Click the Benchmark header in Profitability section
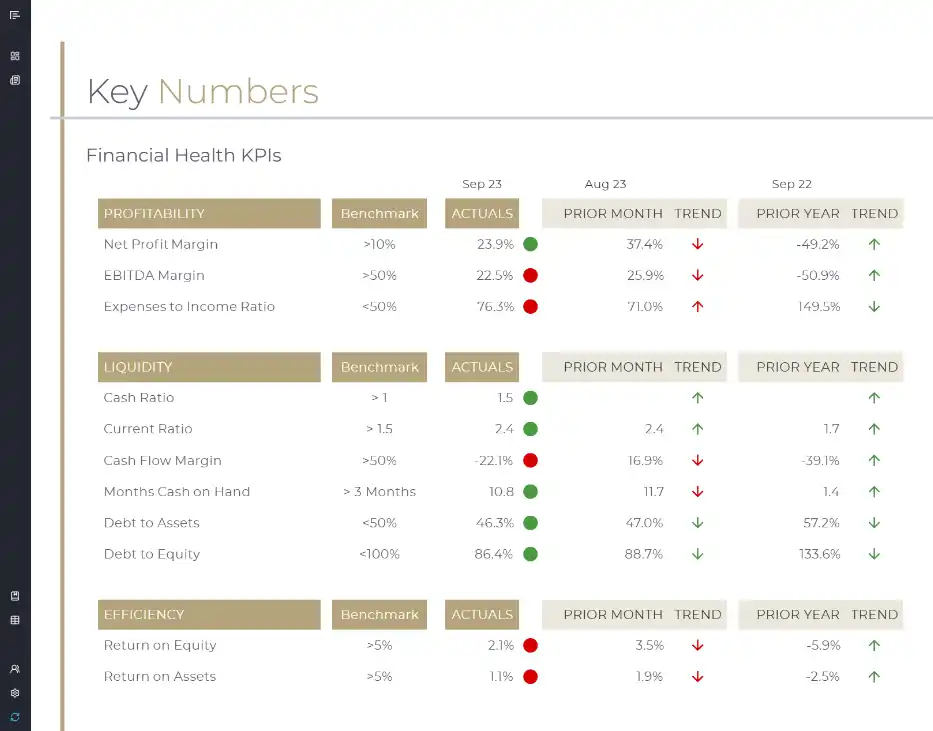This screenshot has width=933, height=731. click(379, 214)
